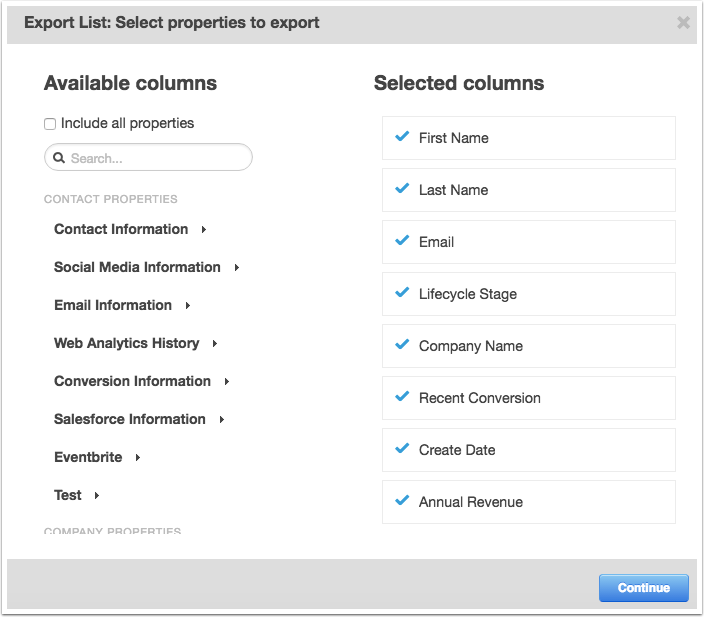Viewport: 704px width, 617px height.
Task: Select the Annual Revenue column label
Action: 471,502
